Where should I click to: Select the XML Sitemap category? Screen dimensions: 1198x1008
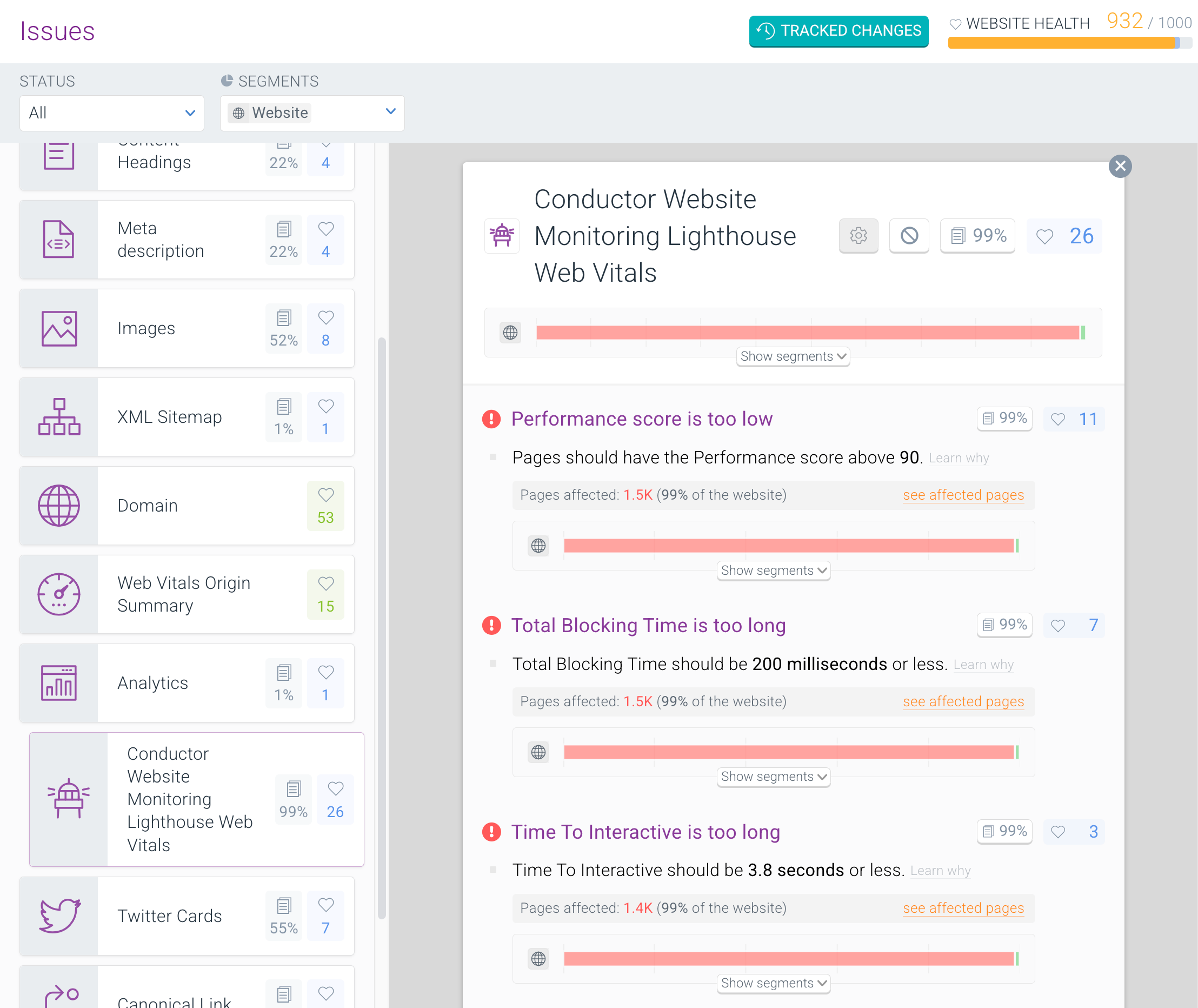click(187, 417)
